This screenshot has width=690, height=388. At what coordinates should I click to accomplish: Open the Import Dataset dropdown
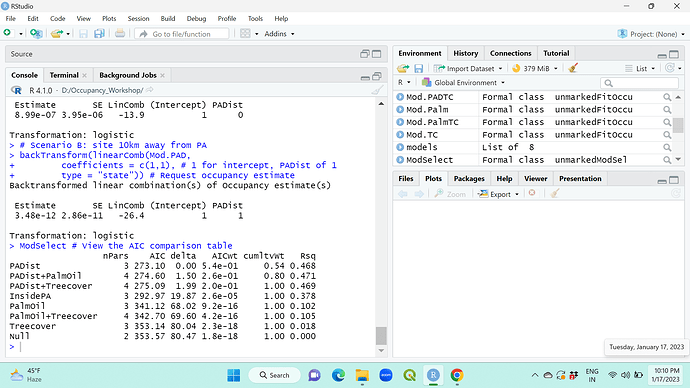point(468,69)
